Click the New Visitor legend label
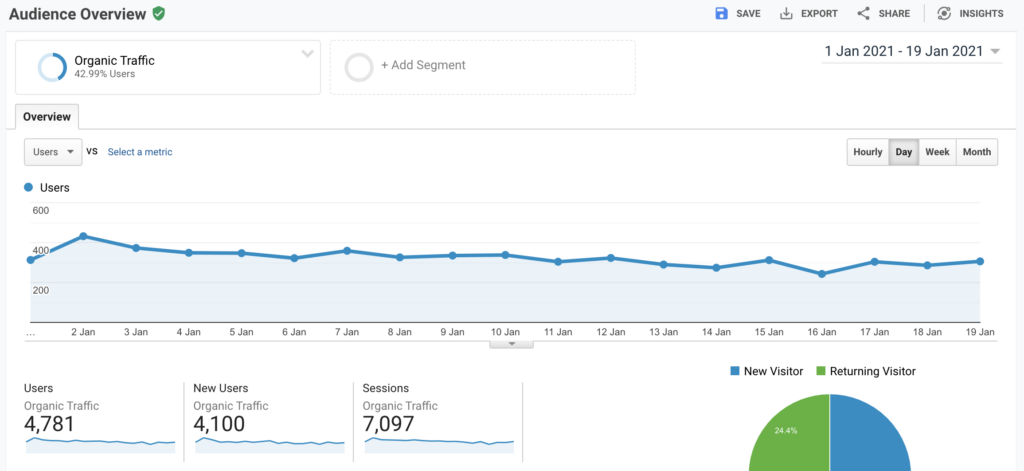 (x=773, y=371)
